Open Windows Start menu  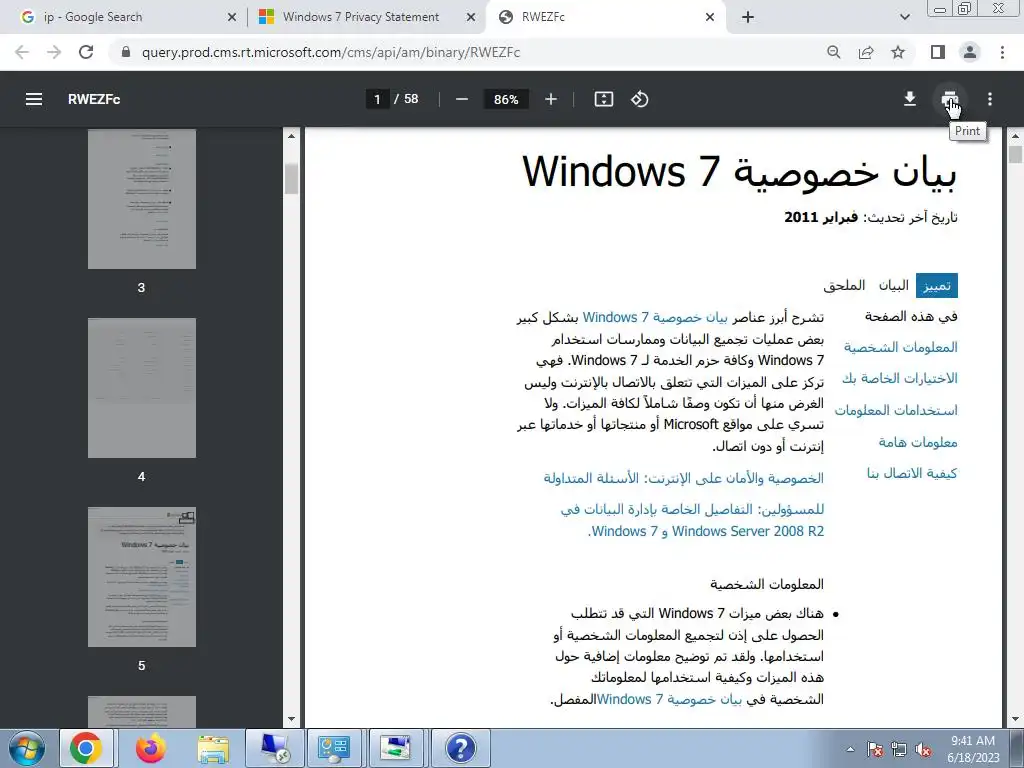click(x=26, y=748)
